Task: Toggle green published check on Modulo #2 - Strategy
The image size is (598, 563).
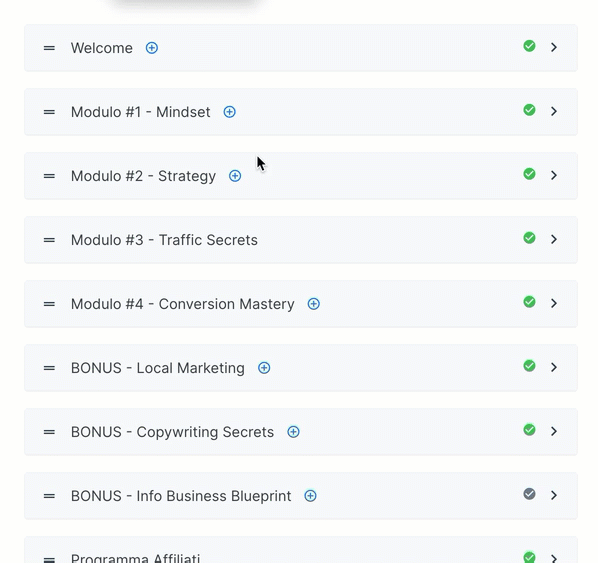Action: coord(529,174)
